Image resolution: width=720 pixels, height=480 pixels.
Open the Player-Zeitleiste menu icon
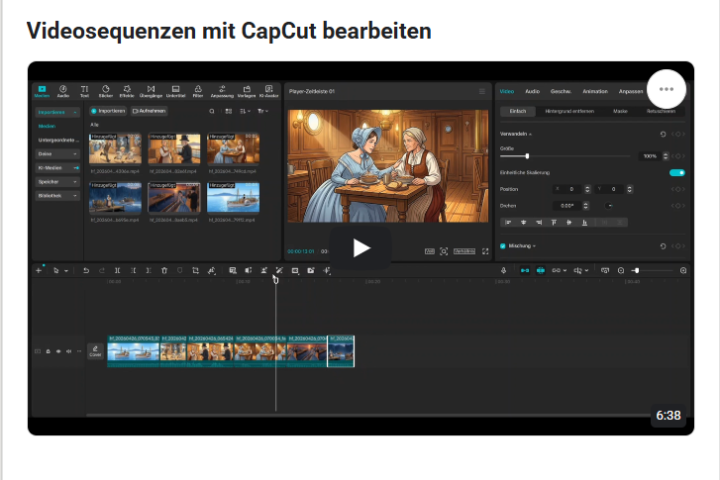(482, 91)
